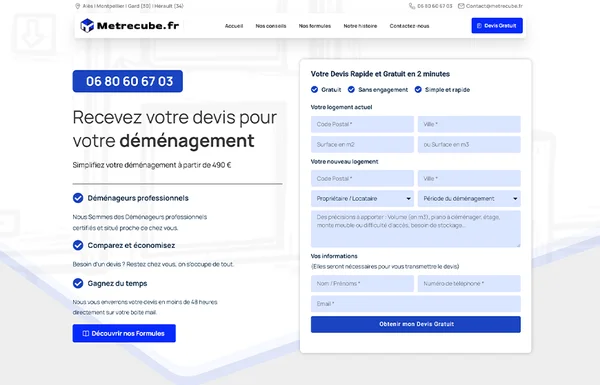Click the Nom / Prénoms field
The width and height of the screenshot is (600, 385).
(362, 284)
